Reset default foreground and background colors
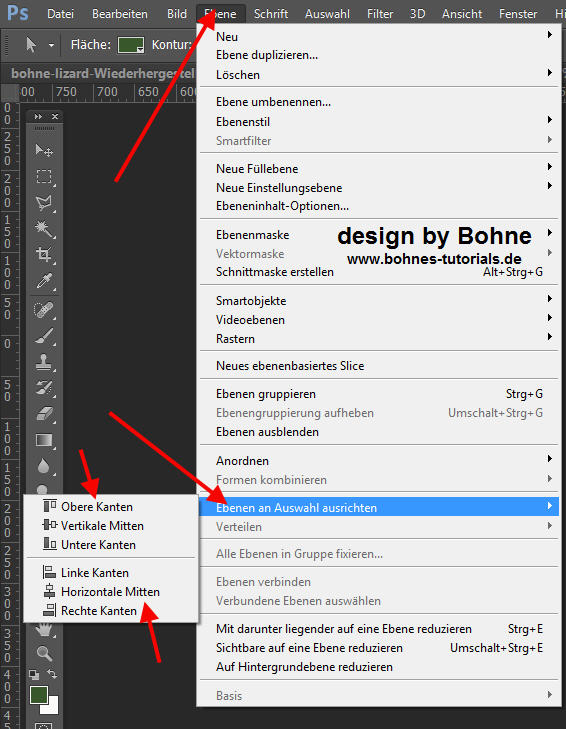Screen dimensions: 566x729 click(34, 674)
